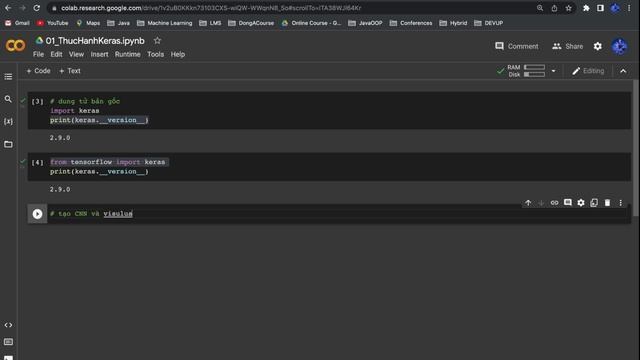The height and width of the screenshot is (360, 640).
Task: Collapse the header with chevron
Action: (623, 71)
